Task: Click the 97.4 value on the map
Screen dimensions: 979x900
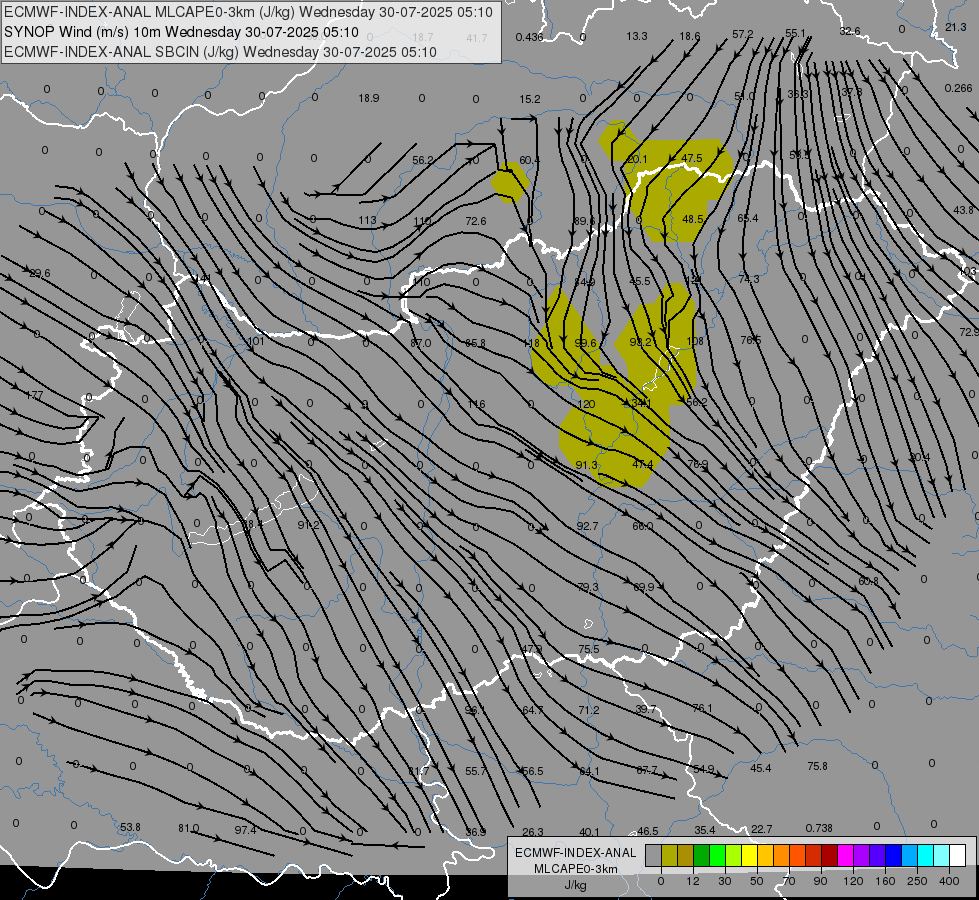Action: (x=245, y=830)
